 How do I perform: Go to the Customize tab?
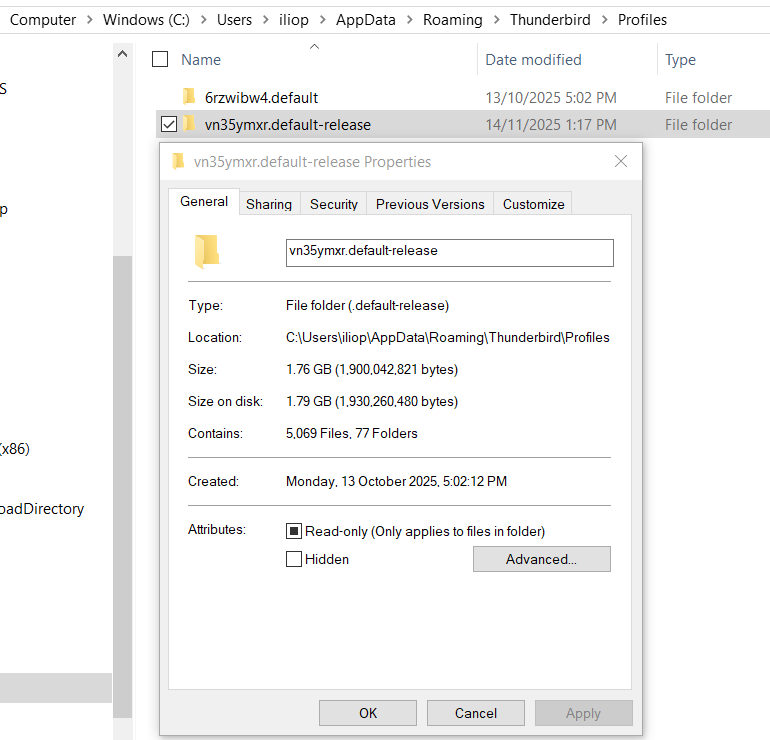(533, 204)
